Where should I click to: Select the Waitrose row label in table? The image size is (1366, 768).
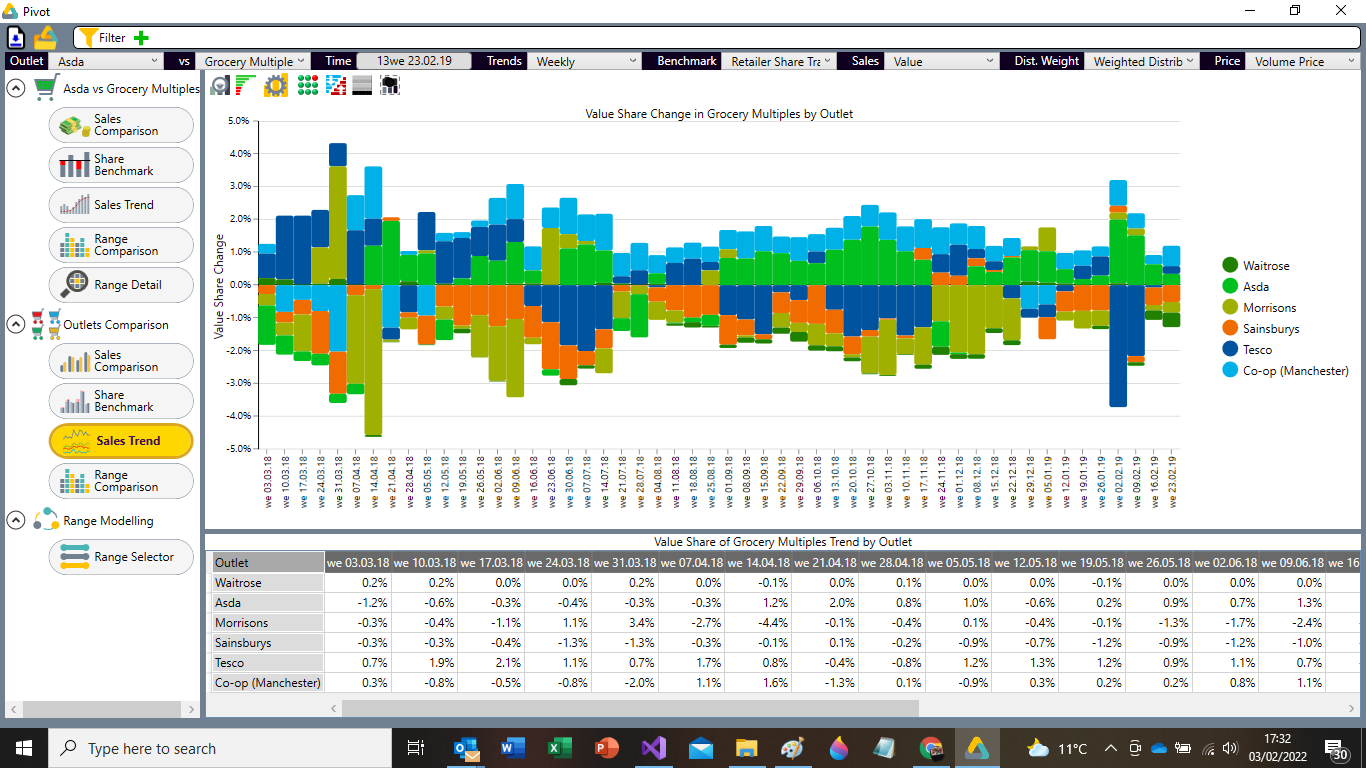(x=267, y=583)
